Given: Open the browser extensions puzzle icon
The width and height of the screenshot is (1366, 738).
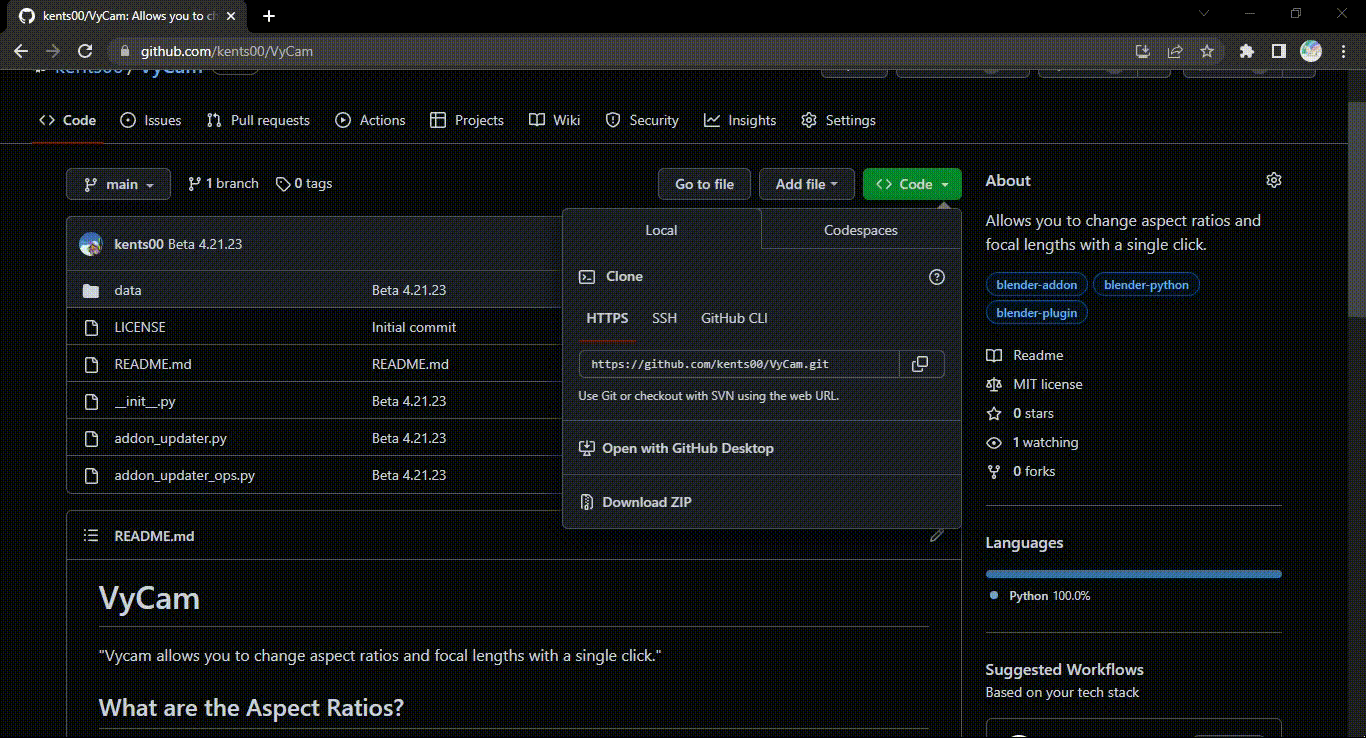Looking at the screenshot, I should [x=1246, y=51].
